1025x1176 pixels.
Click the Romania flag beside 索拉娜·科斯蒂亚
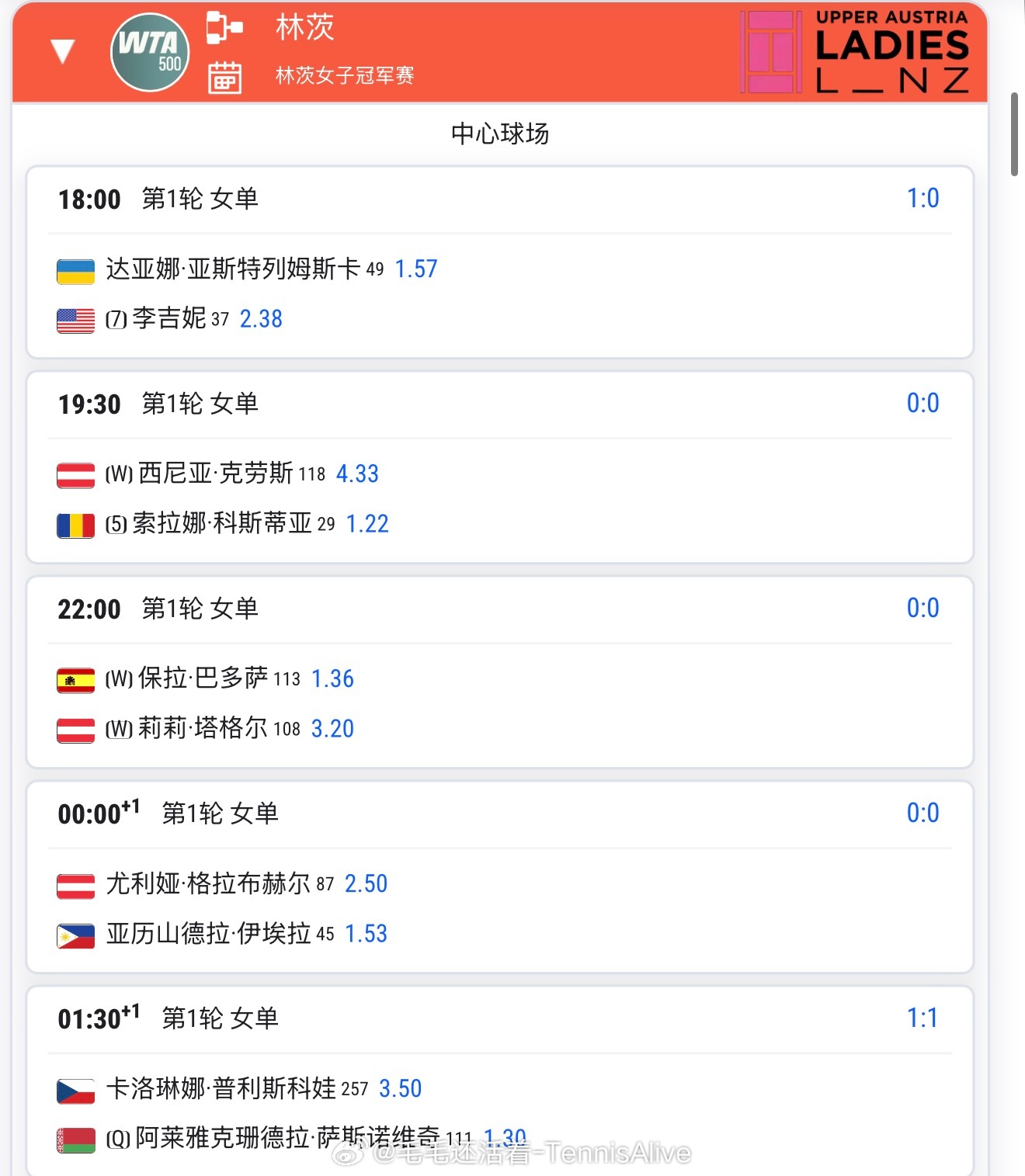[x=76, y=526]
